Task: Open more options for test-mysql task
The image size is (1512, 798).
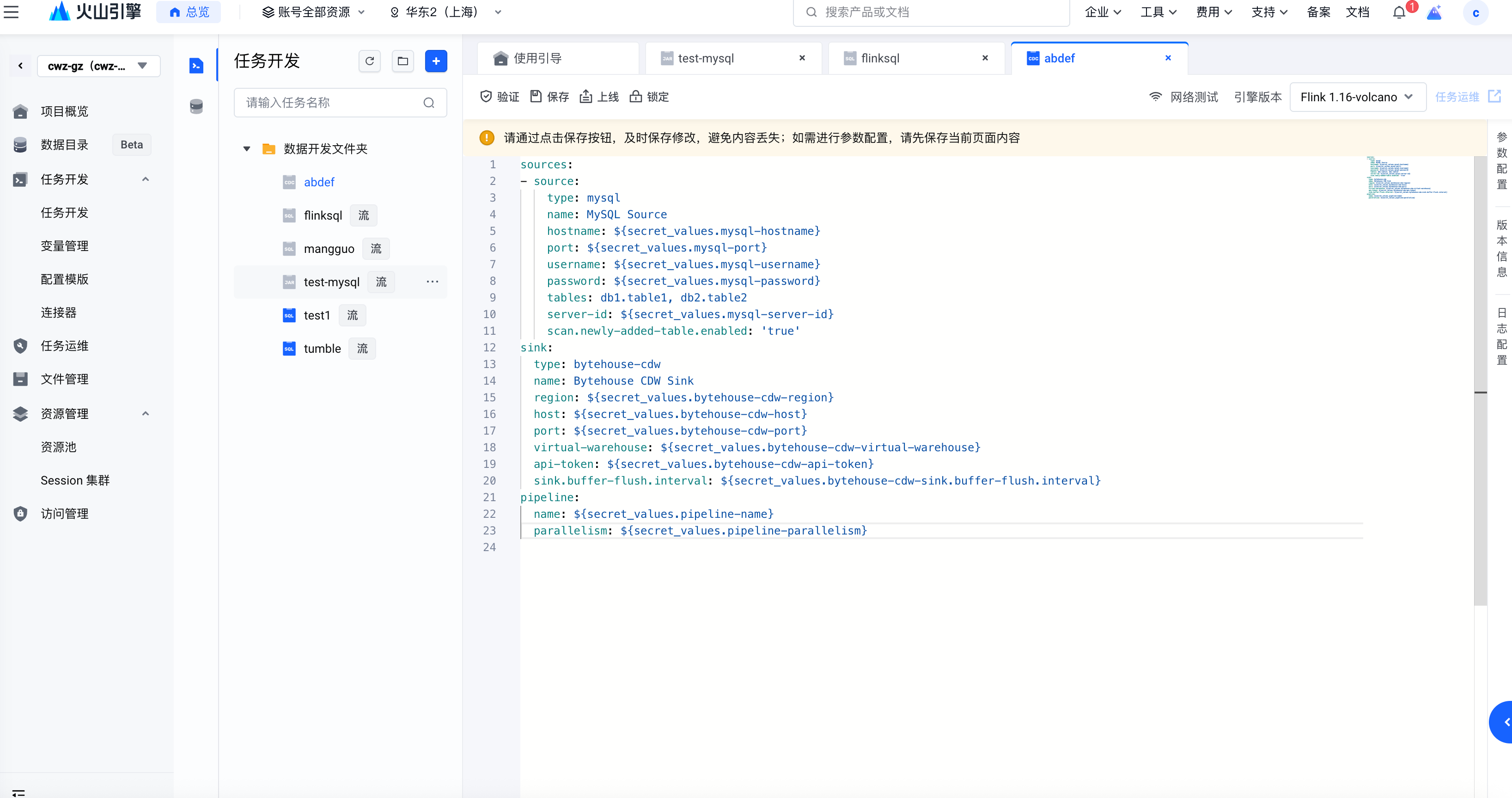Action: coord(432,282)
